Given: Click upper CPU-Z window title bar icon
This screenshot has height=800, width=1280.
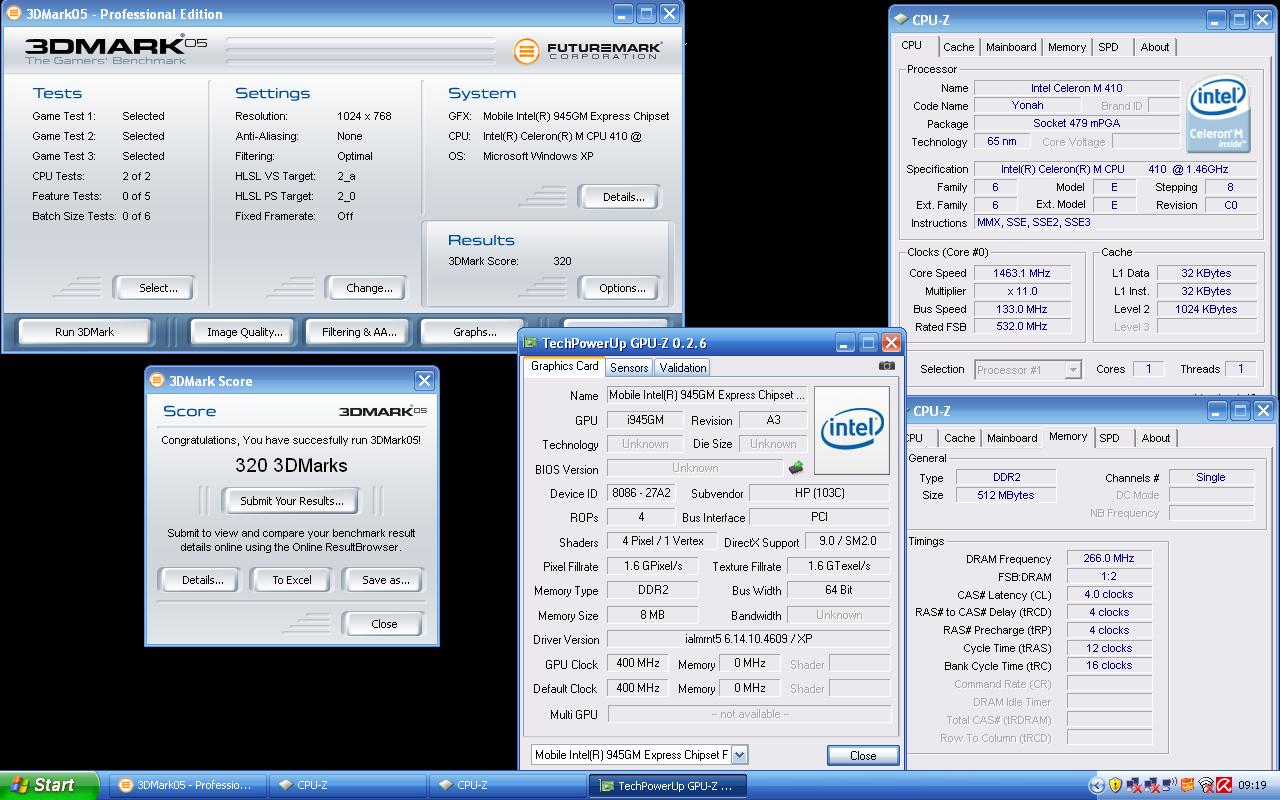Looking at the screenshot, I should pos(900,19).
